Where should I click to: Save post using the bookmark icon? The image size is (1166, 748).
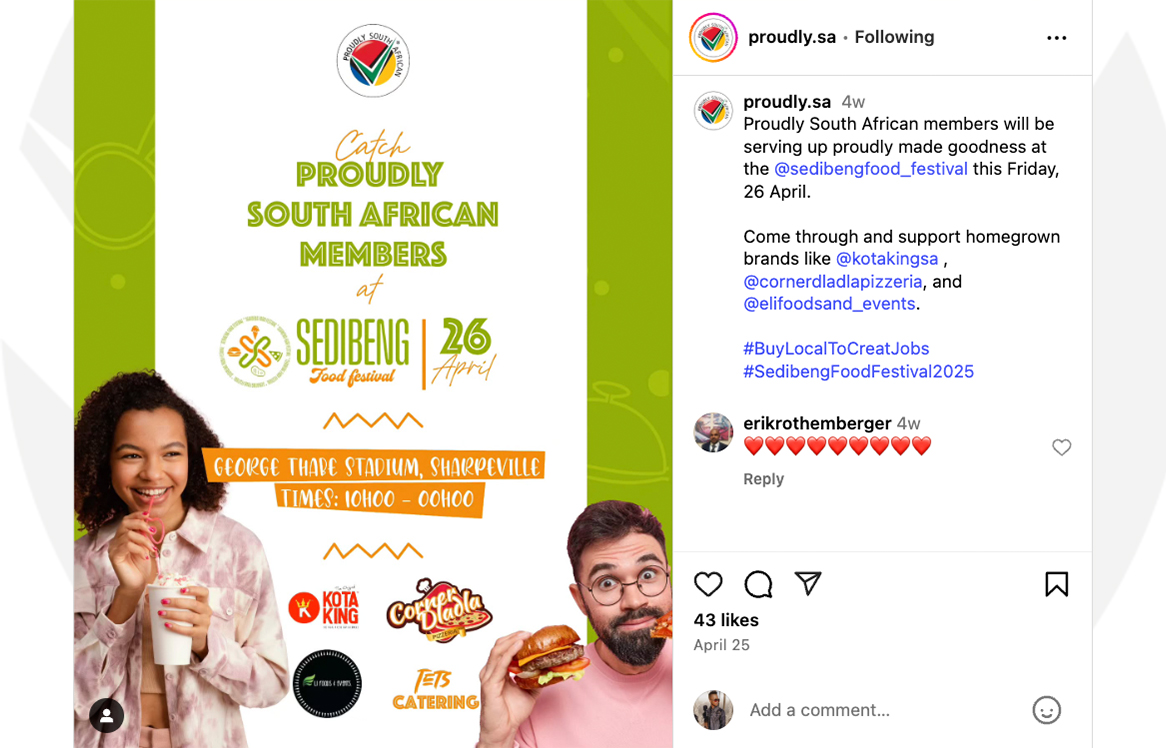point(1056,584)
